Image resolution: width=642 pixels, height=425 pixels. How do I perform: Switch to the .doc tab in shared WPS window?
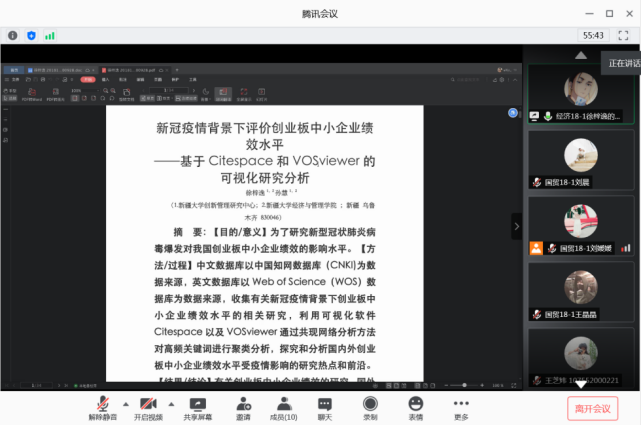[x=61, y=70]
